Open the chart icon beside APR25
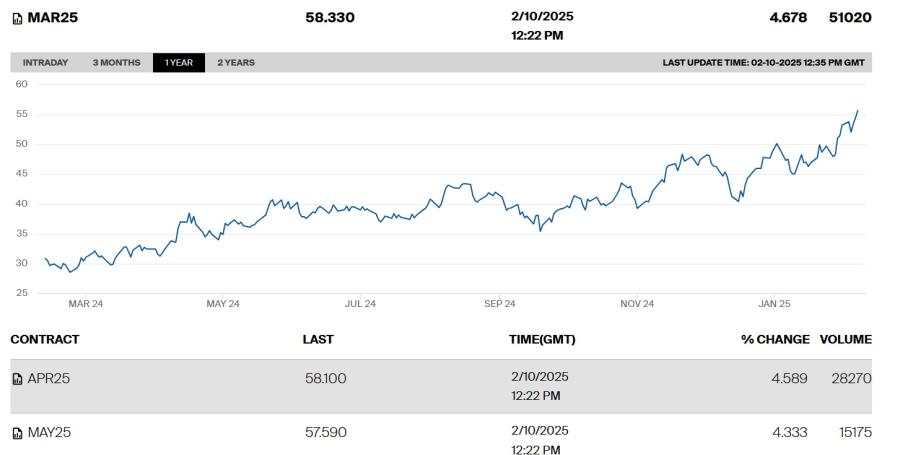Viewport: 900px width, 455px height. [17, 379]
